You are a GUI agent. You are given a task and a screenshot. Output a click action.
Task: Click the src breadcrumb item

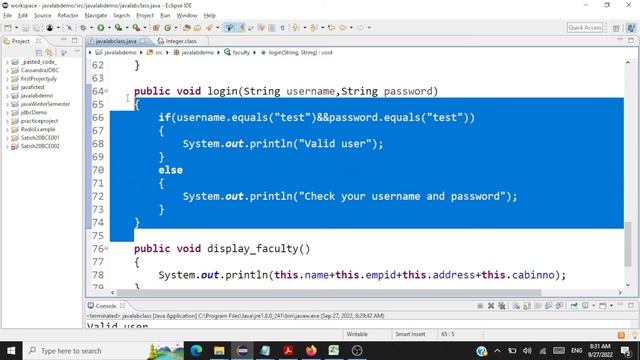(155, 53)
